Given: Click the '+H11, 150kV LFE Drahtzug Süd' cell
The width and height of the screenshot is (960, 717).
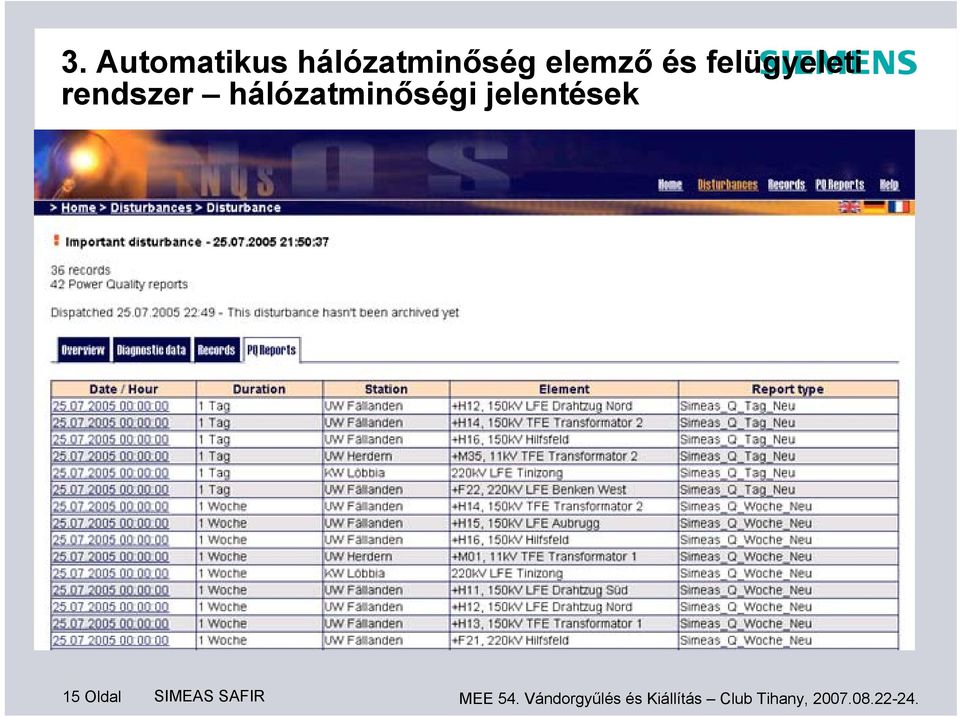Looking at the screenshot, I should tap(564, 590).
